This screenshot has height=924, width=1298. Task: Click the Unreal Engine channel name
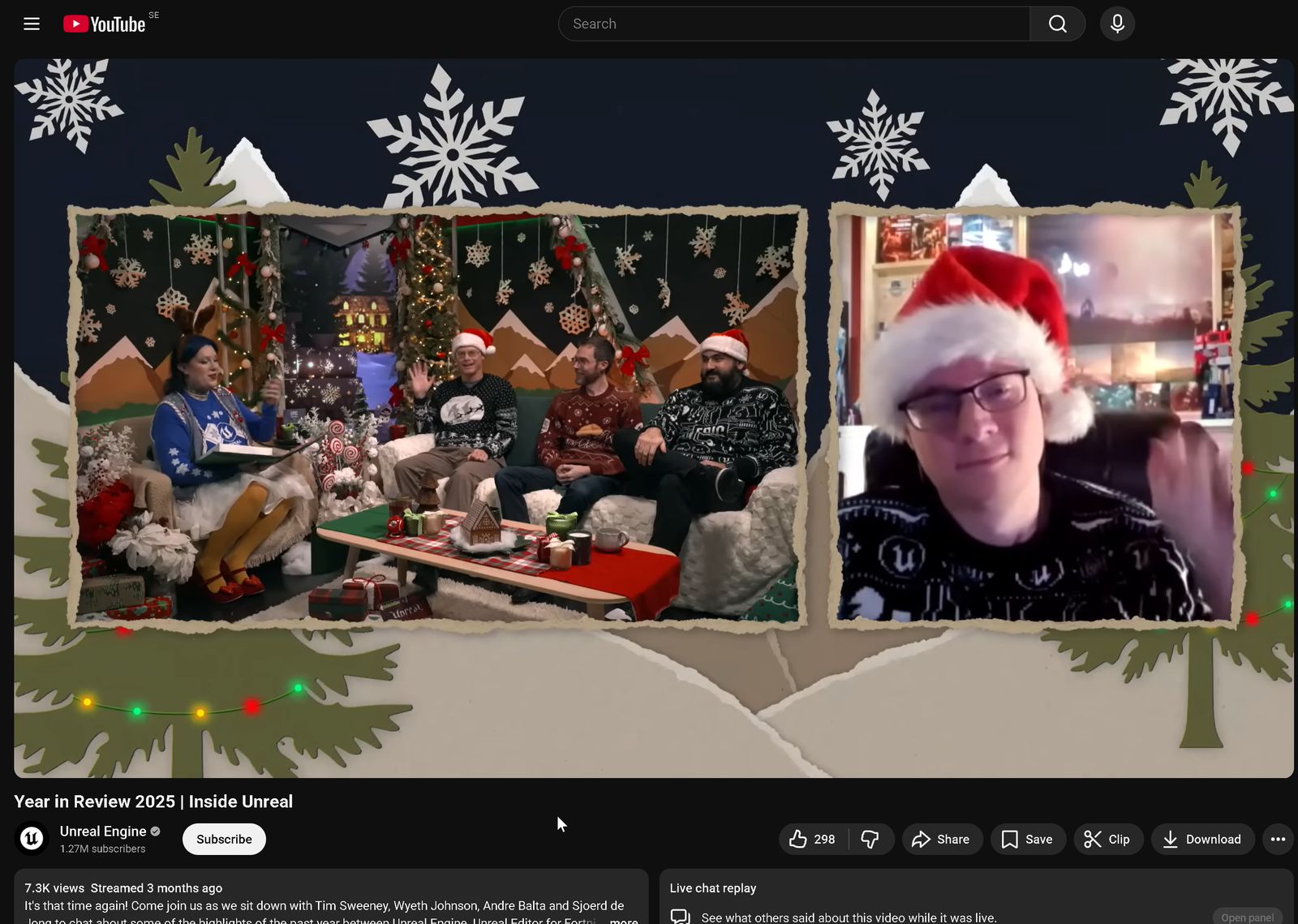103,831
